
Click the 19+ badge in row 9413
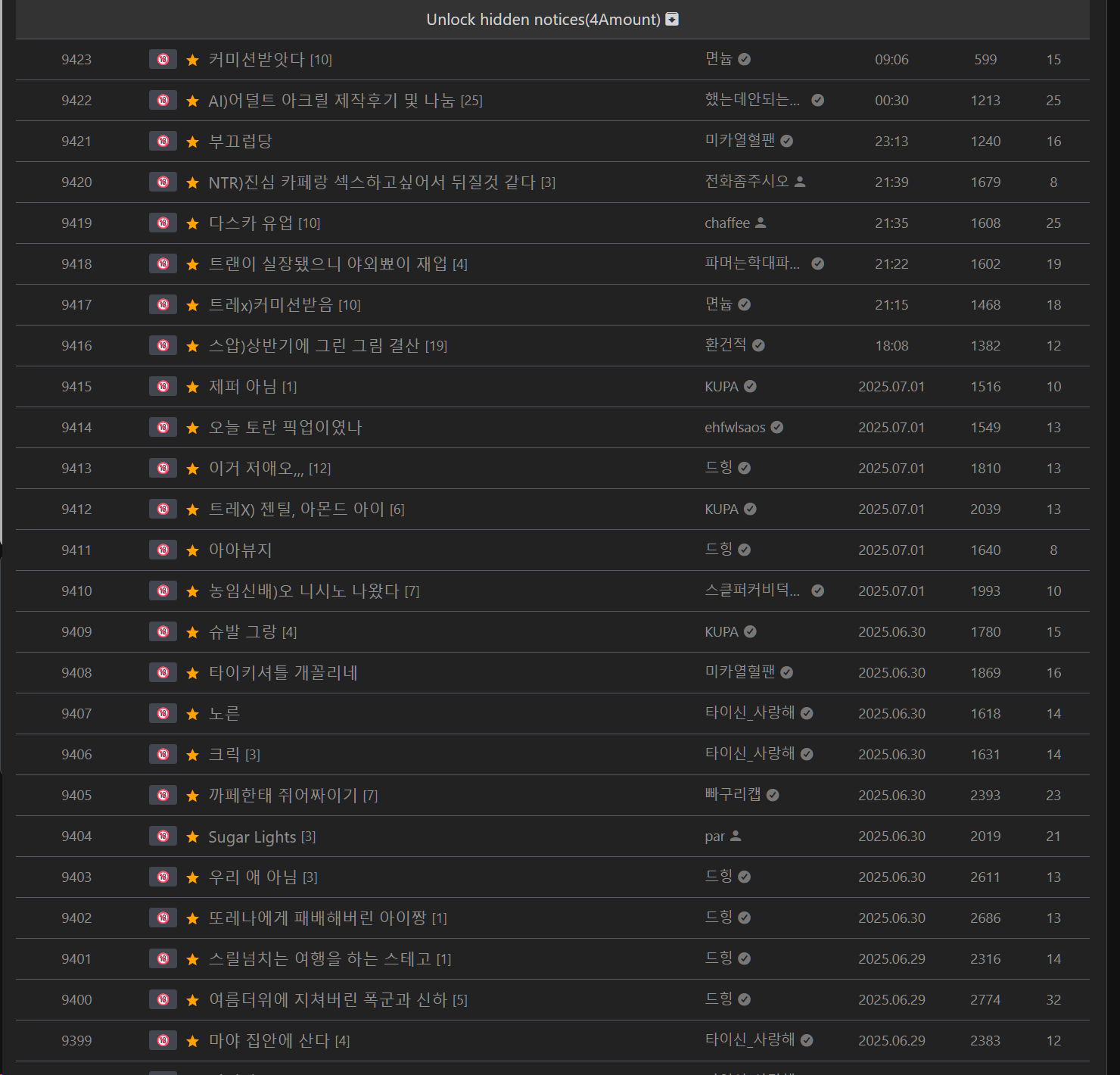[163, 468]
